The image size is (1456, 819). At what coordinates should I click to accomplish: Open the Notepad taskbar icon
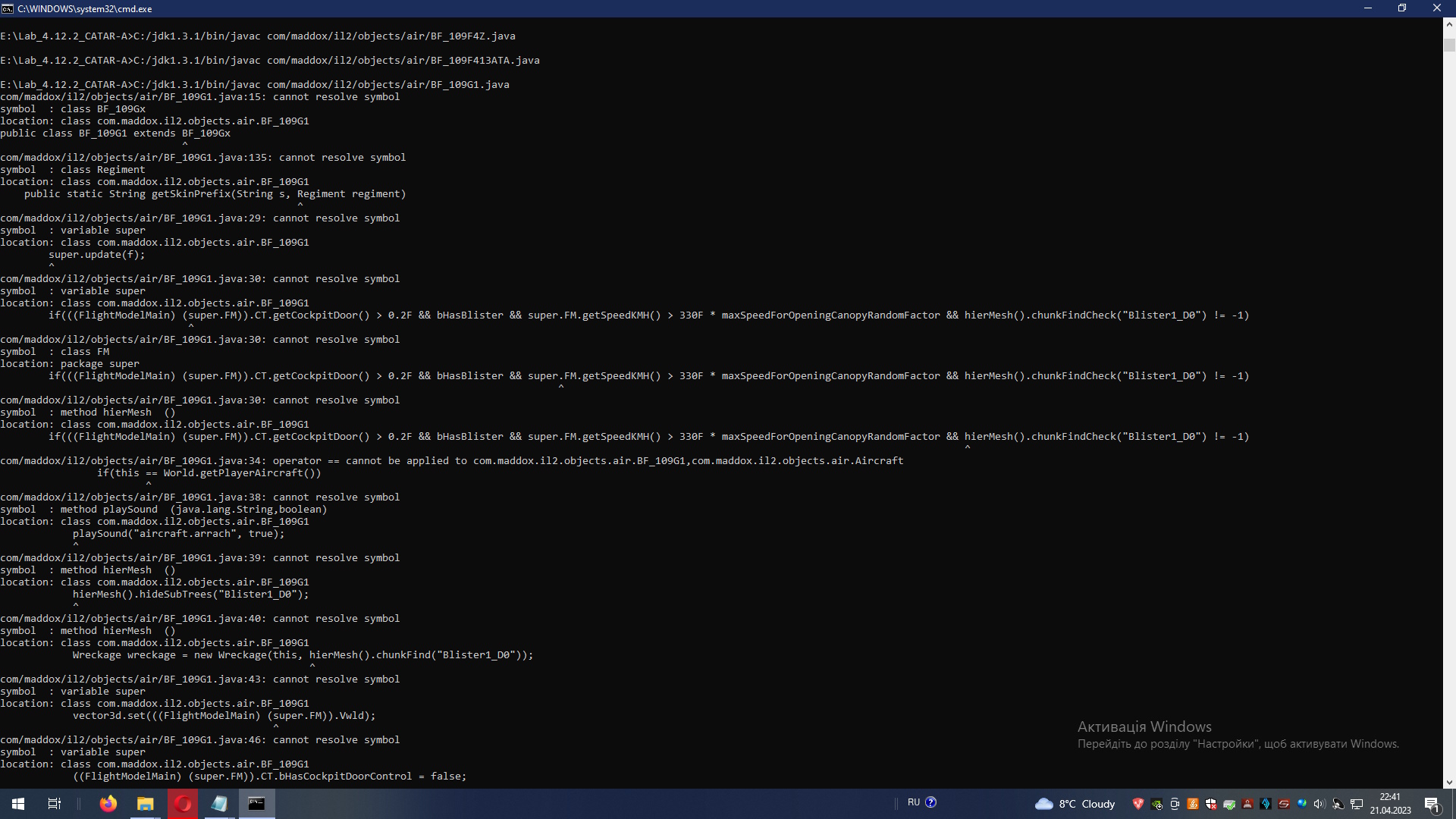(x=219, y=804)
